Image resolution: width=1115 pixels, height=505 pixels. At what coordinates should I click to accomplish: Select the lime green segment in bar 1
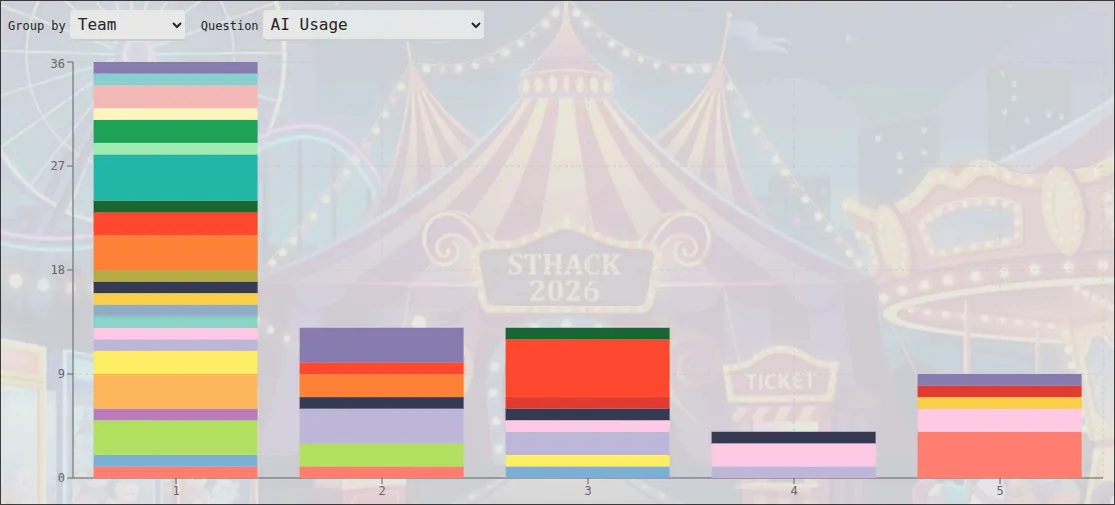click(176, 437)
